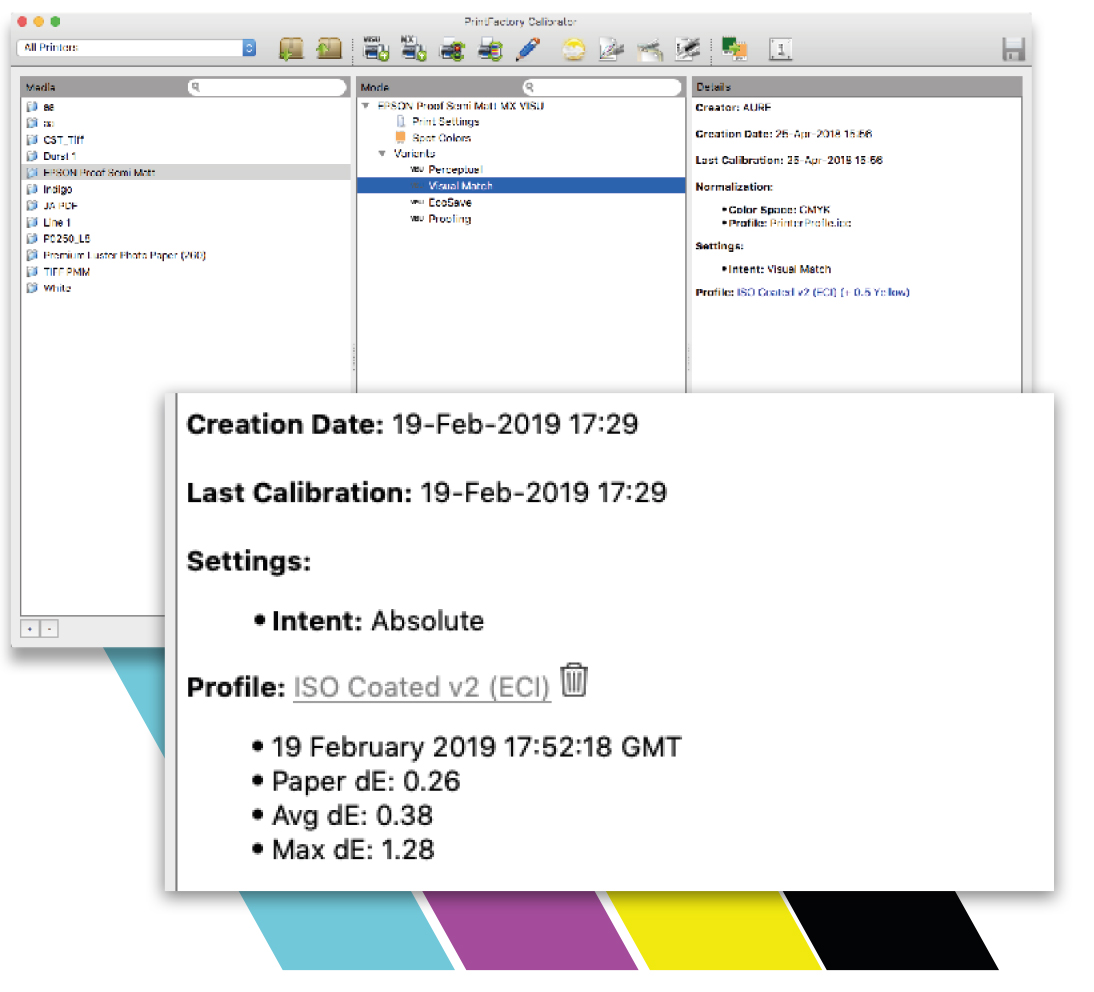Click the Mode search field
This screenshot has height=992, width=1094.
tap(602, 87)
